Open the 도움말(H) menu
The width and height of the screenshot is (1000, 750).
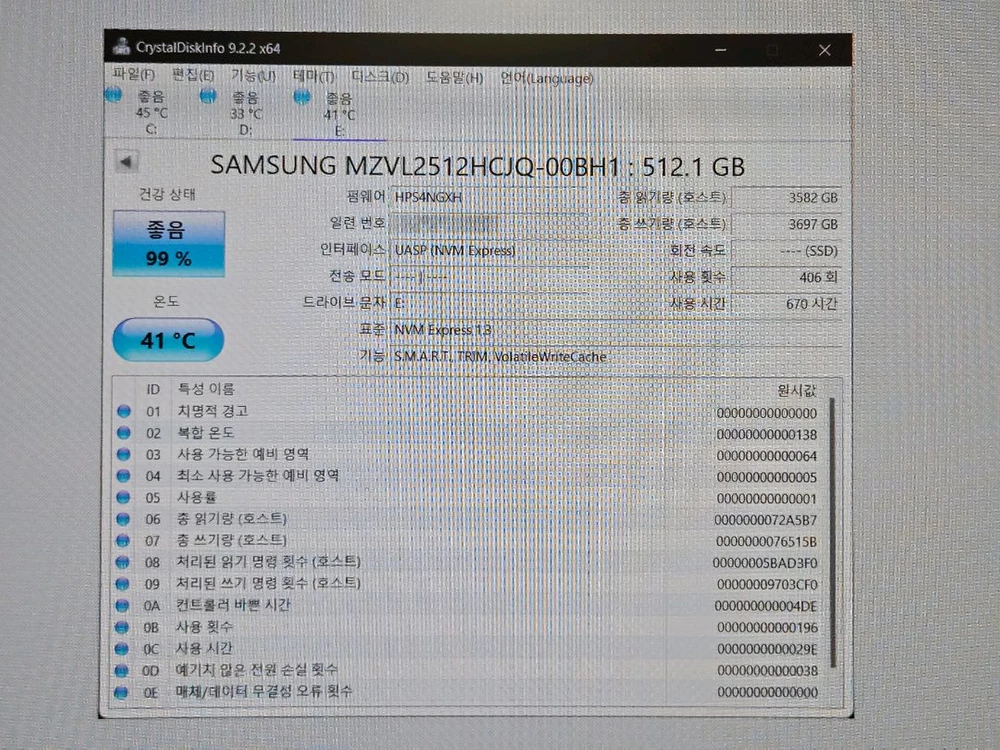point(454,78)
